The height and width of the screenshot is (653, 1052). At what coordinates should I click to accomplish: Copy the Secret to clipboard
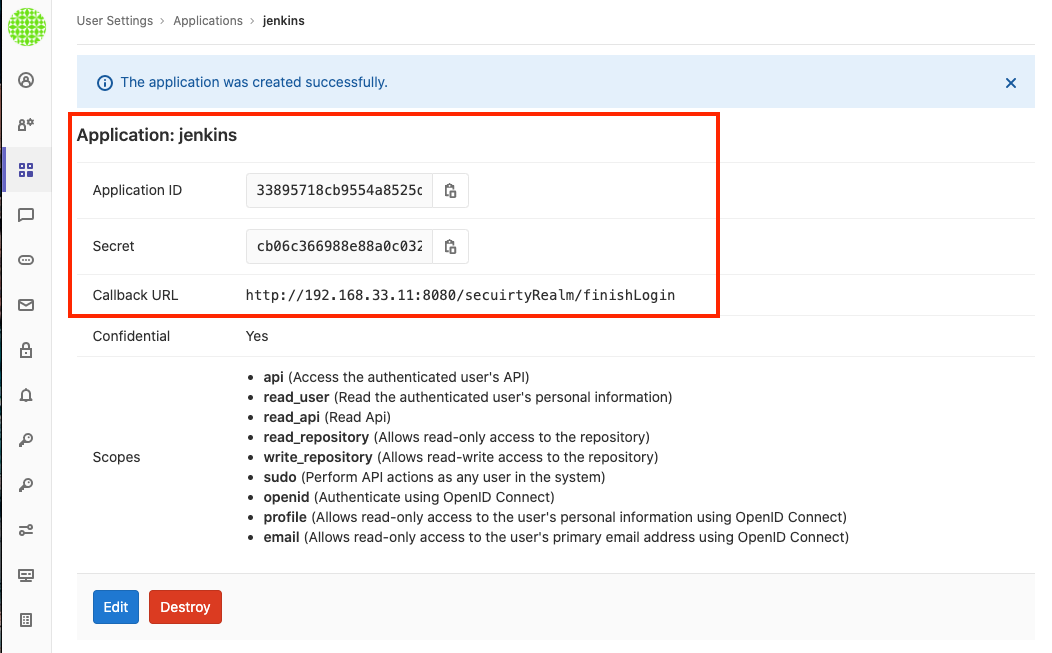tap(450, 247)
